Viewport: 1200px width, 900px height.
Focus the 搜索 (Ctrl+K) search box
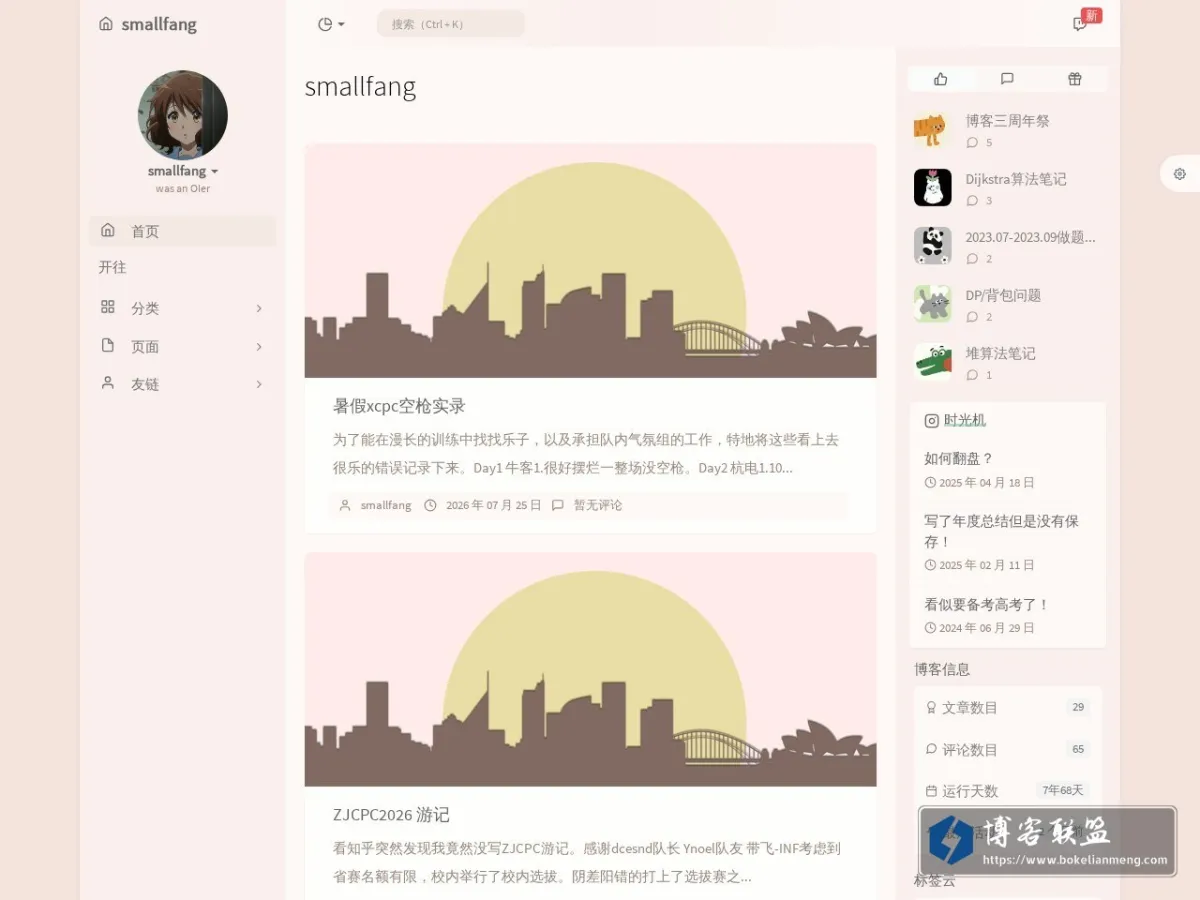click(x=451, y=24)
